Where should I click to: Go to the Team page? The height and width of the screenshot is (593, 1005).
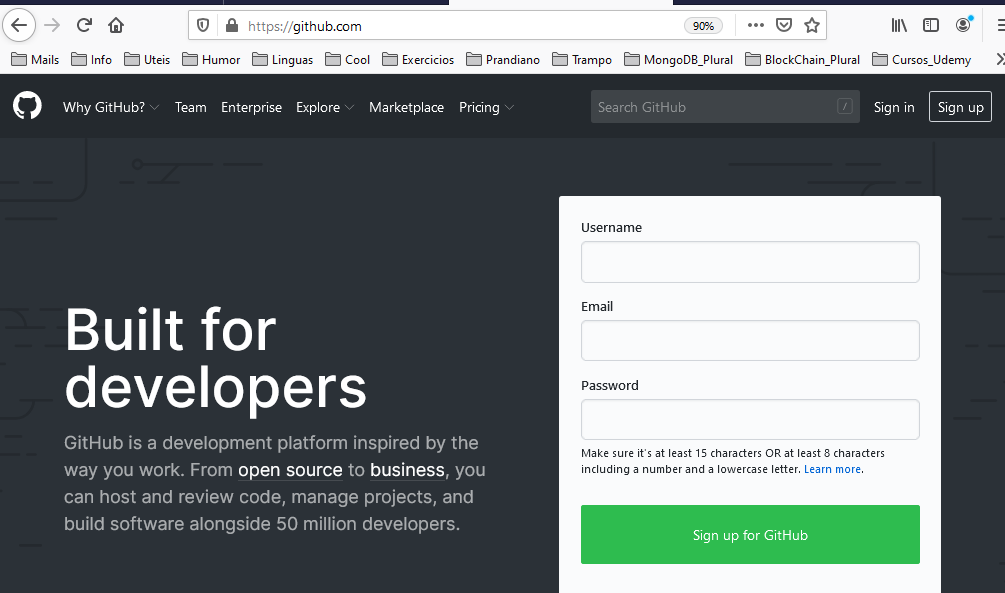point(190,107)
